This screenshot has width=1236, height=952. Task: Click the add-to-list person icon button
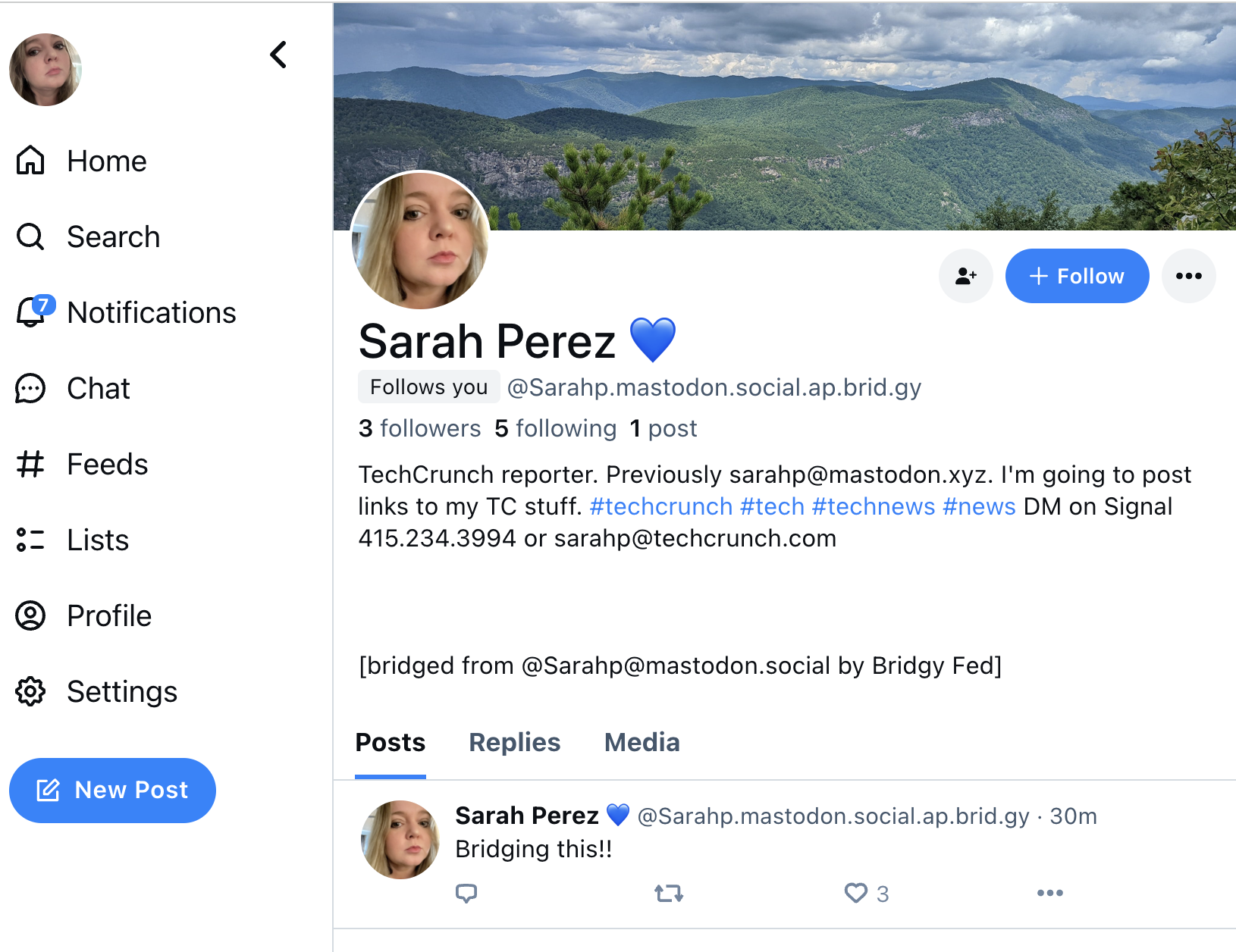pos(965,276)
